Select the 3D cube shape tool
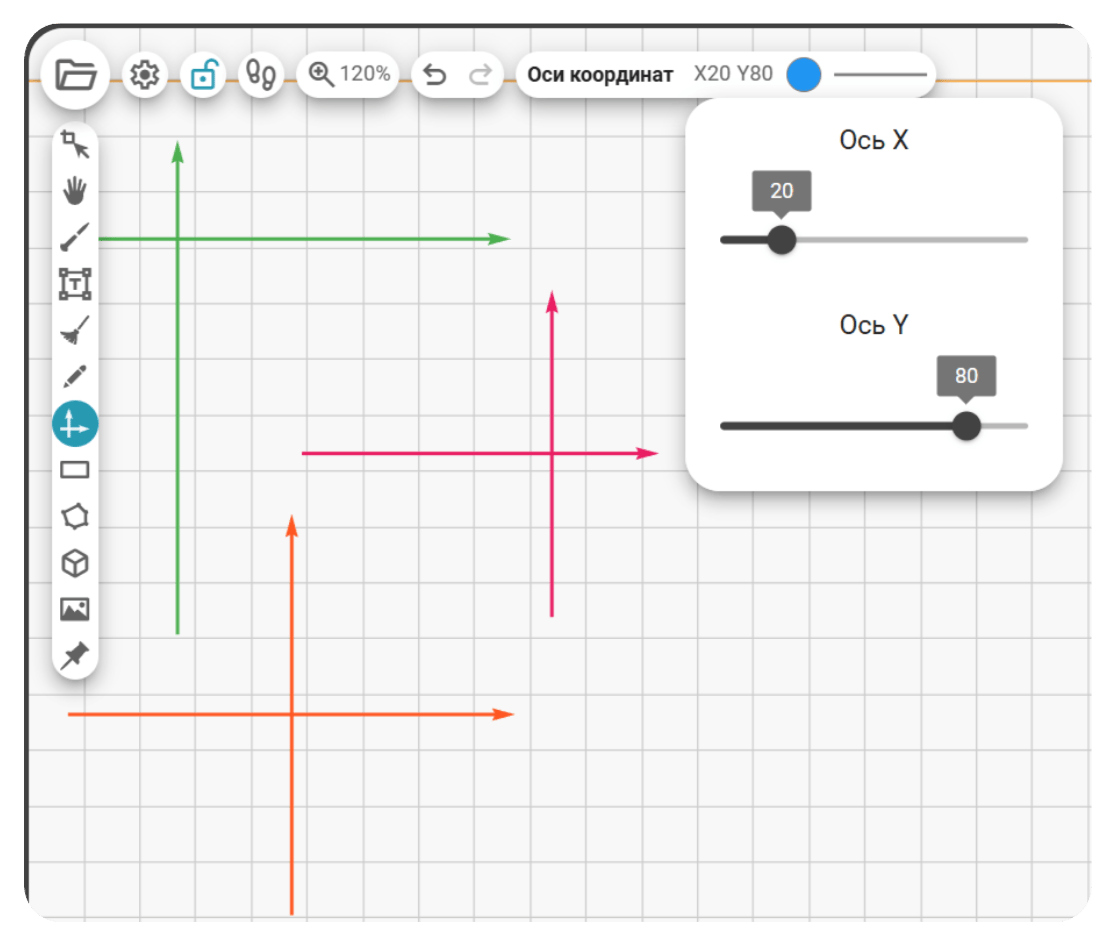This screenshot has width=1116, height=938. [x=75, y=563]
